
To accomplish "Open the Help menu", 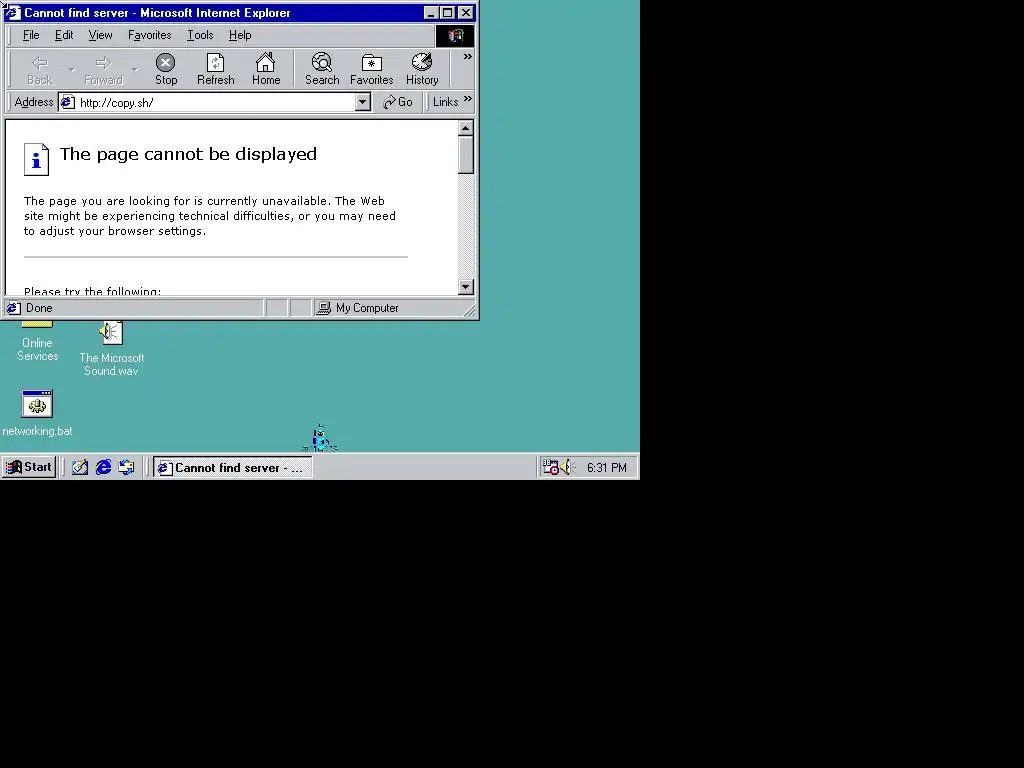I will pos(240,35).
